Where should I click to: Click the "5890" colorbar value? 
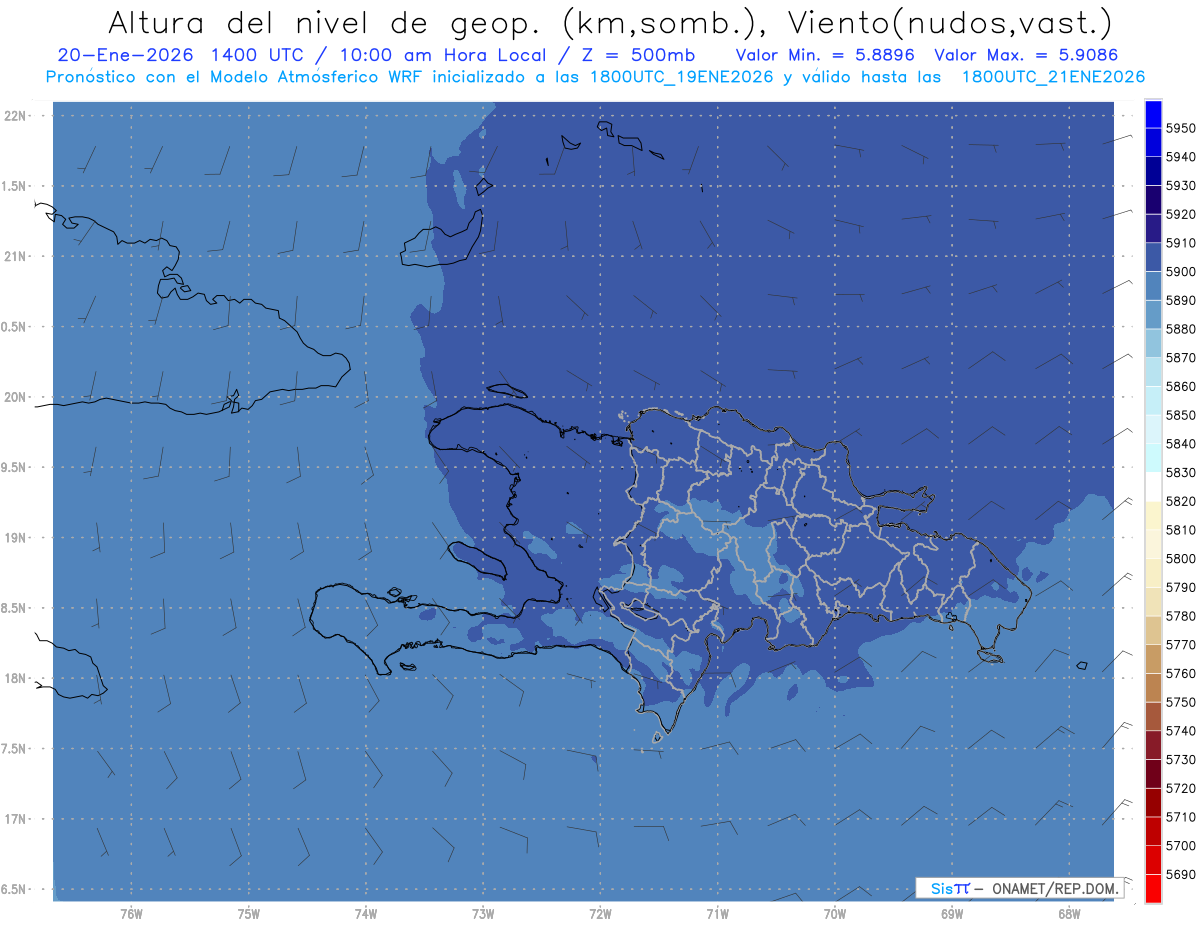tap(1180, 301)
